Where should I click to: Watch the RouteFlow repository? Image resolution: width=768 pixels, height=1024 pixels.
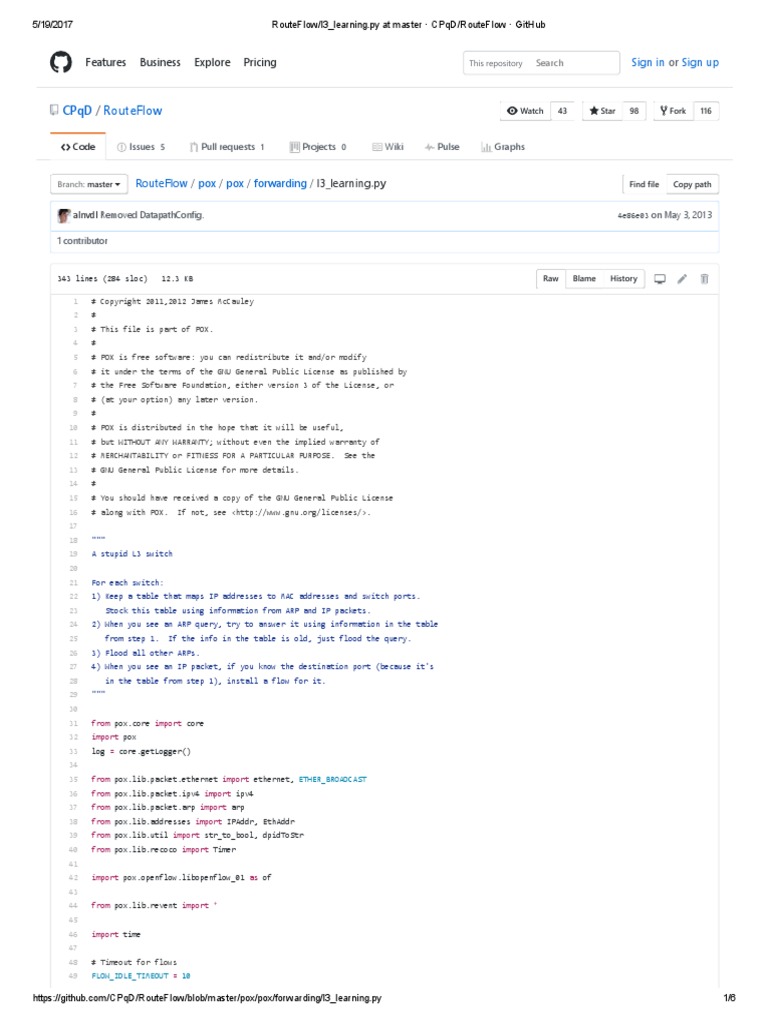[x=526, y=111]
